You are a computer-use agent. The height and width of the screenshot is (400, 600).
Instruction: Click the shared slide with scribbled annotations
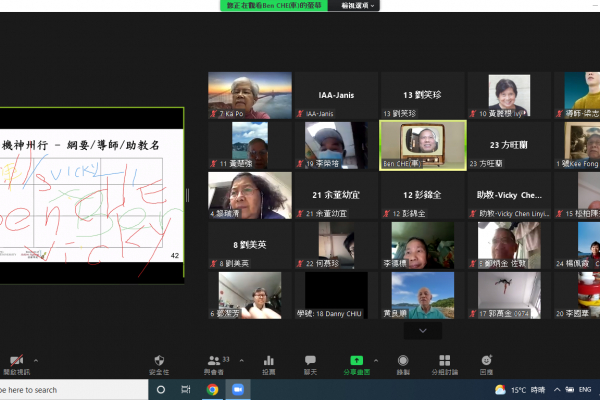click(x=91, y=195)
